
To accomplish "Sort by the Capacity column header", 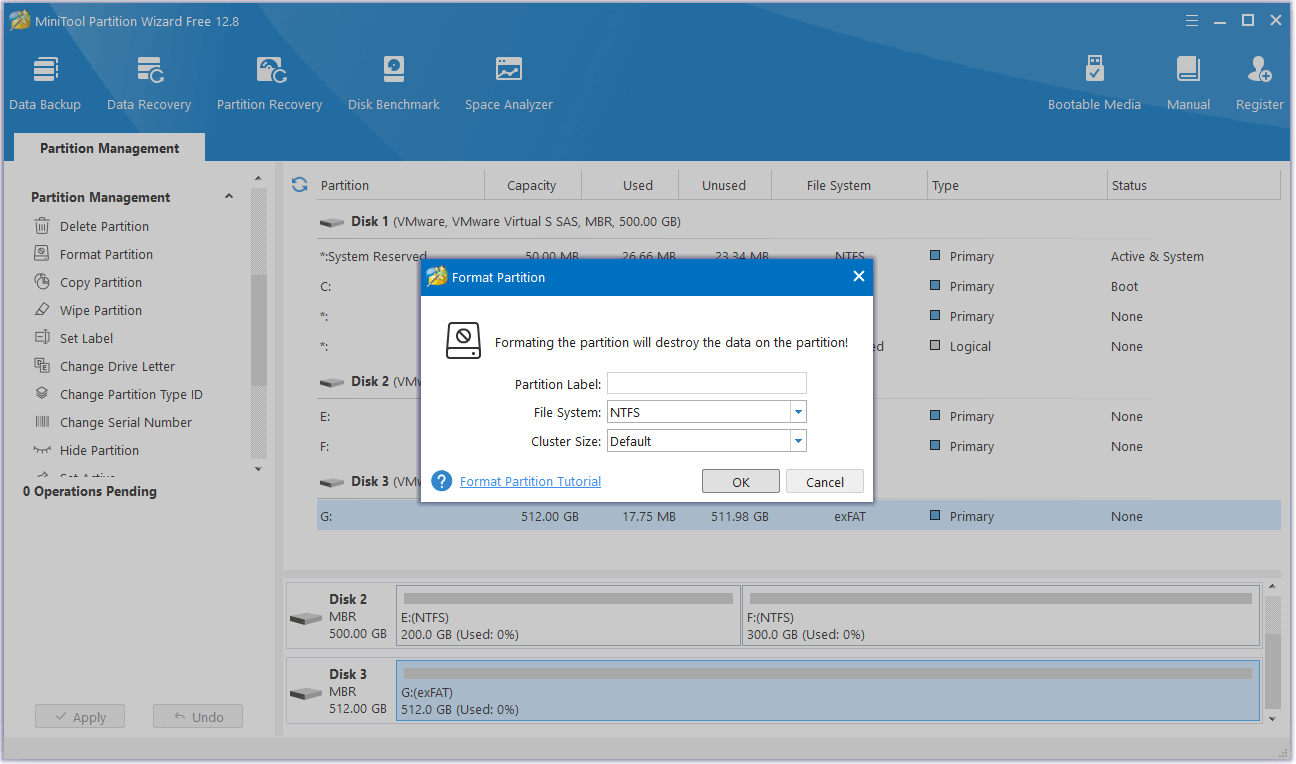I will 532,185.
